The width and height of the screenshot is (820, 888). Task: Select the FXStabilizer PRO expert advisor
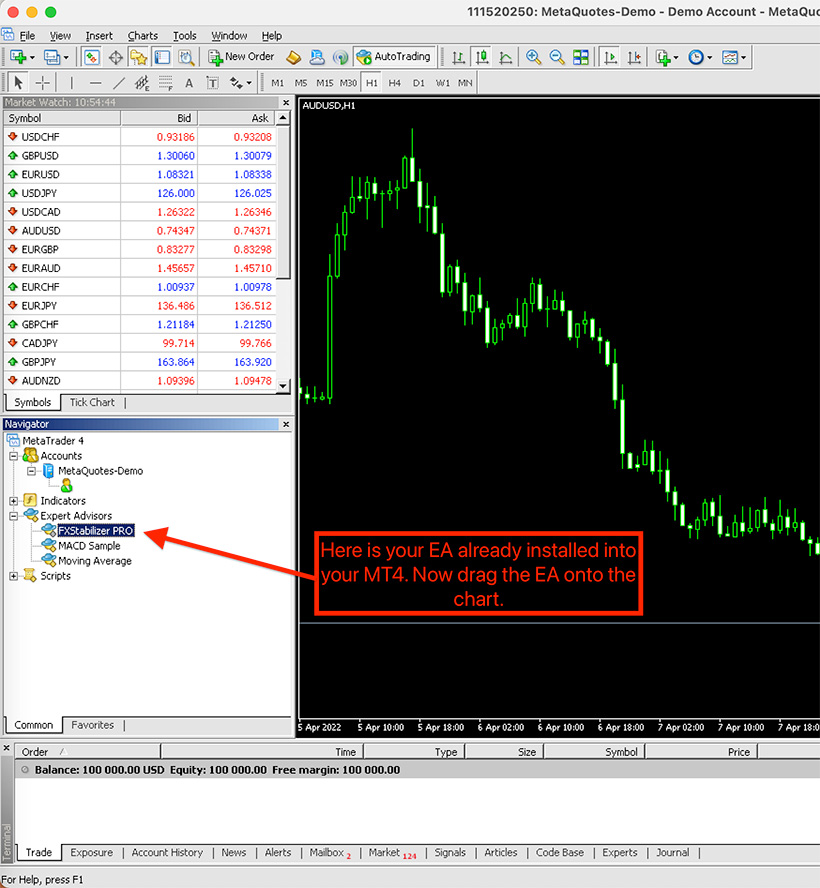tap(96, 531)
